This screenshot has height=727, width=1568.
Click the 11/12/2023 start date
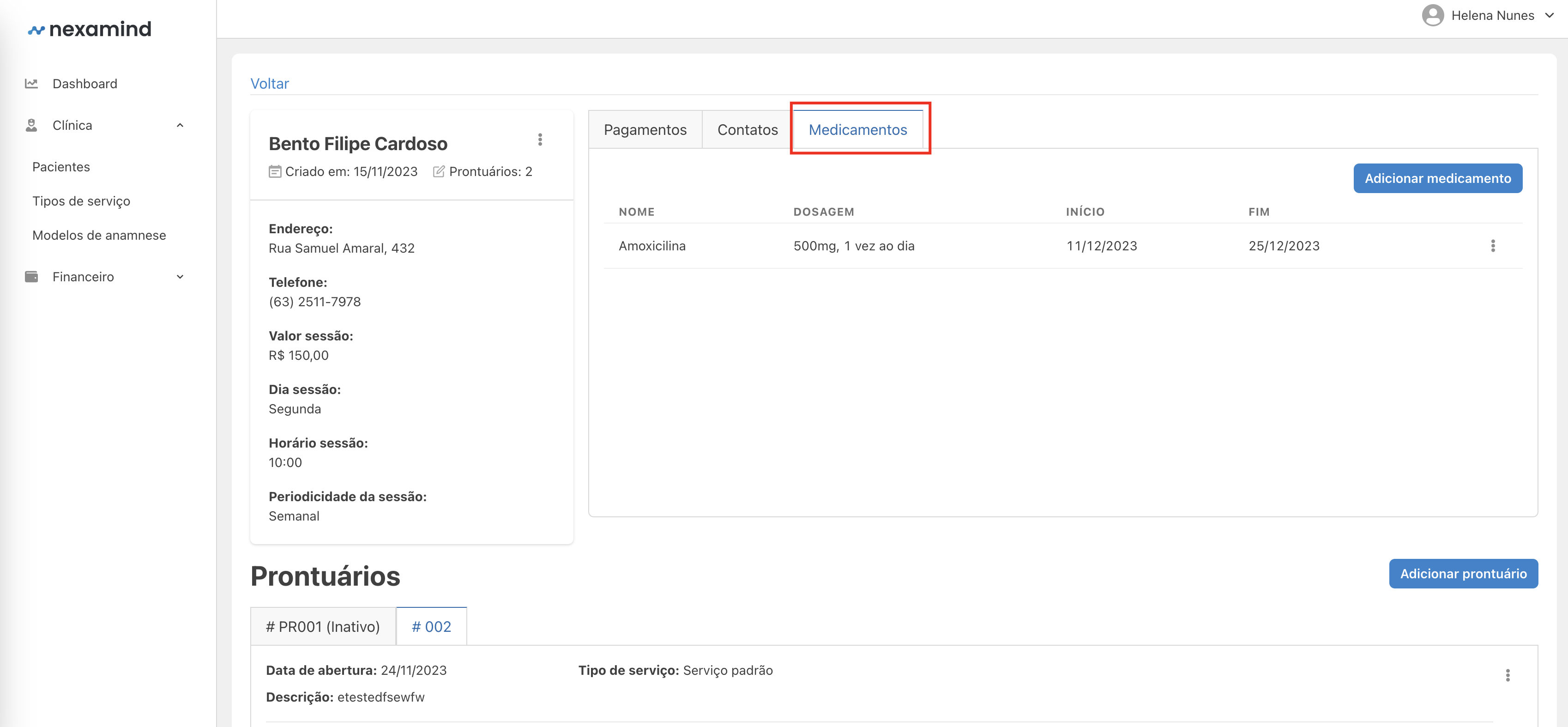pyautogui.click(x=1101, y=246)
